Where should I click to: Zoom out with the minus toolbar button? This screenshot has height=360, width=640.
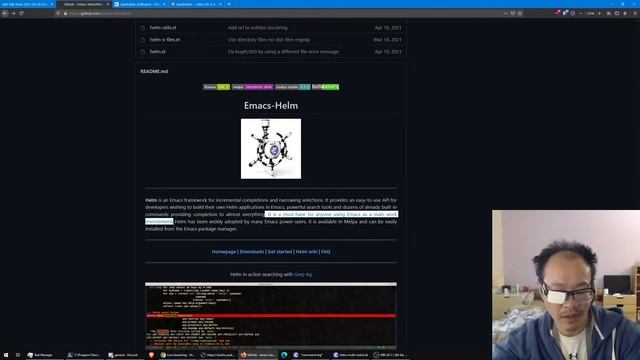tap(581, 13)
